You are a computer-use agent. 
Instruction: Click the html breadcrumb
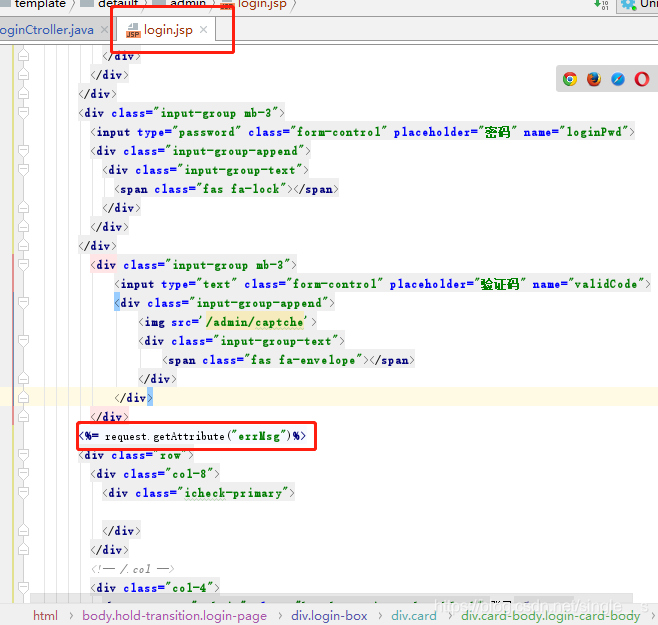(45, 615)
